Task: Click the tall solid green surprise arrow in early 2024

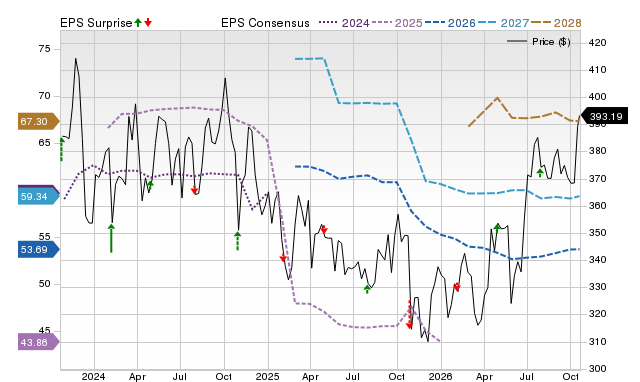Action: pos(111,238)
